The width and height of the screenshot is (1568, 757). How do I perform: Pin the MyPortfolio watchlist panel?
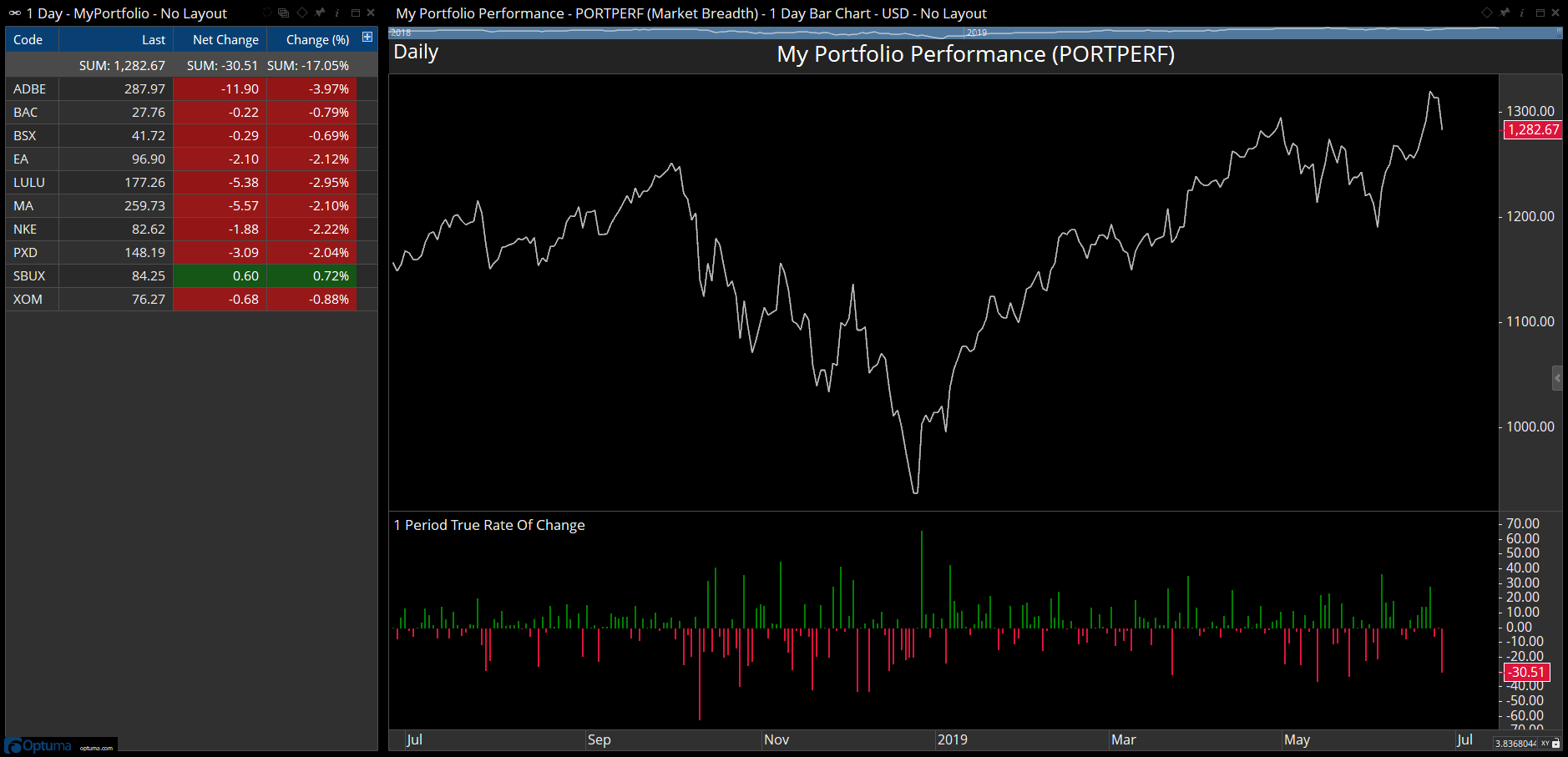click(x=320, y=13)
